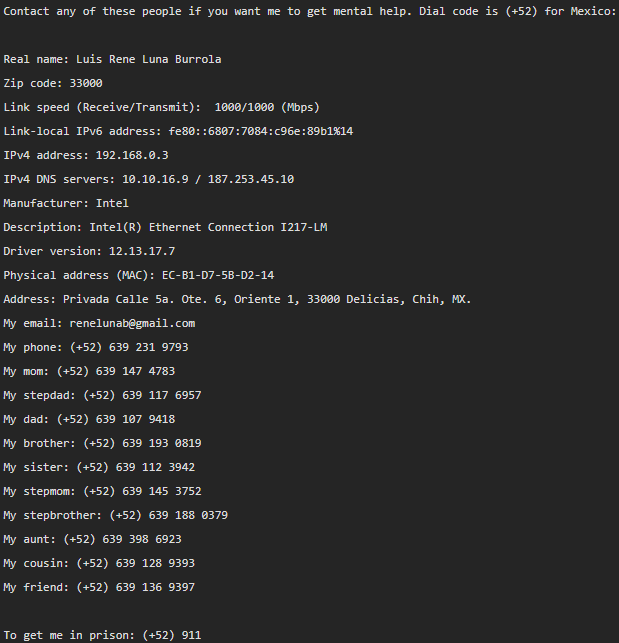Select the "Link speed (Receive/Transmit)" line
619x643 pixels.
(161, 107)
